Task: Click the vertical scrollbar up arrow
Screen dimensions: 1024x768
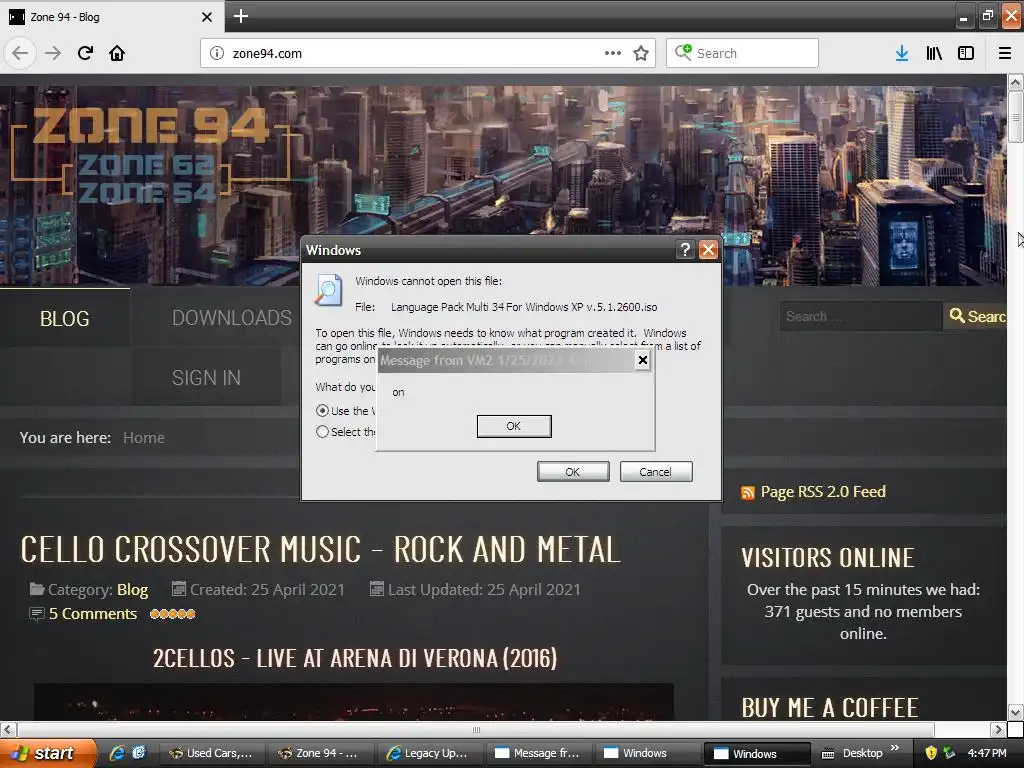Action: tap(1015, 82)
